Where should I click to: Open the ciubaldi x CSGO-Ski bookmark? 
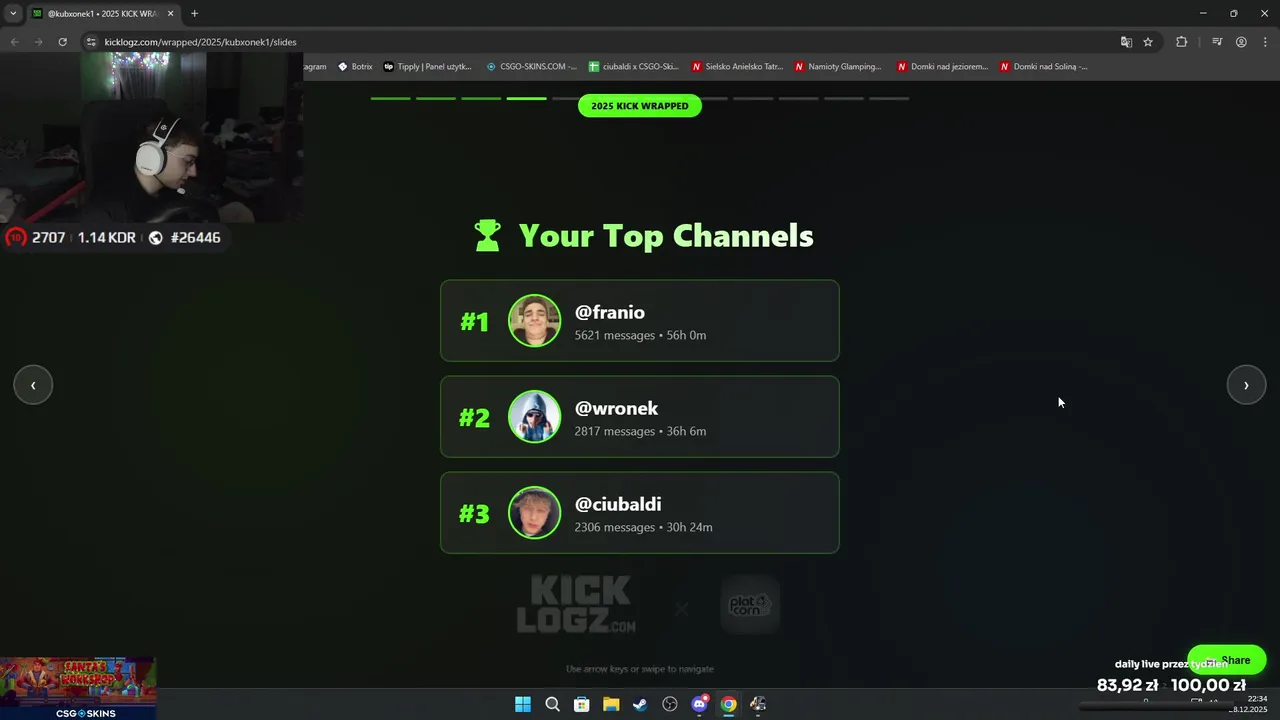point(634,67)
